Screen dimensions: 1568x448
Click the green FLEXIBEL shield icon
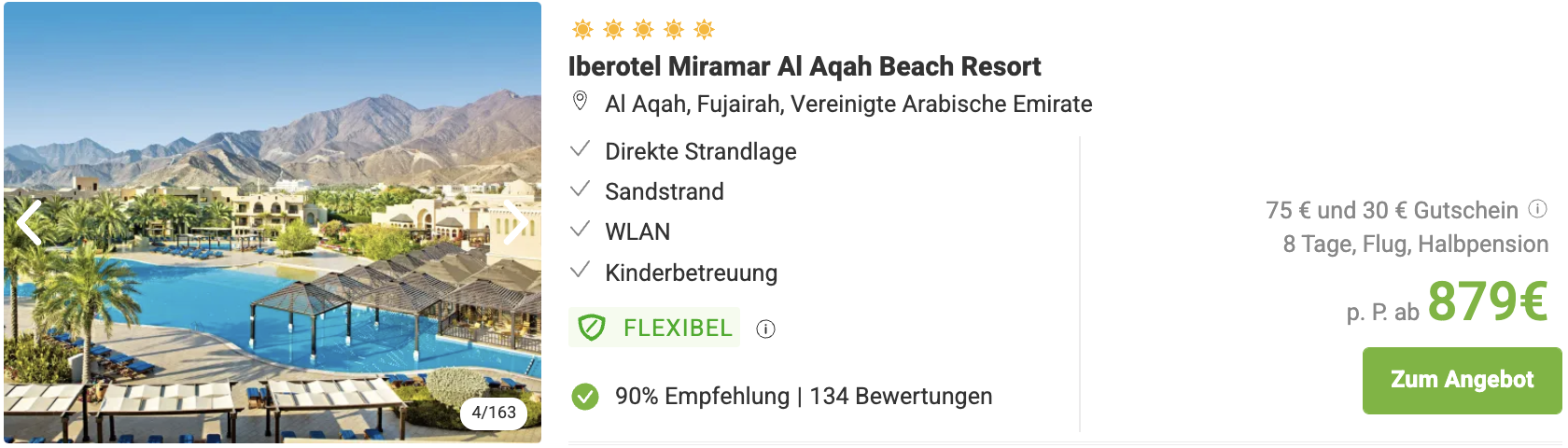(592, 328)
